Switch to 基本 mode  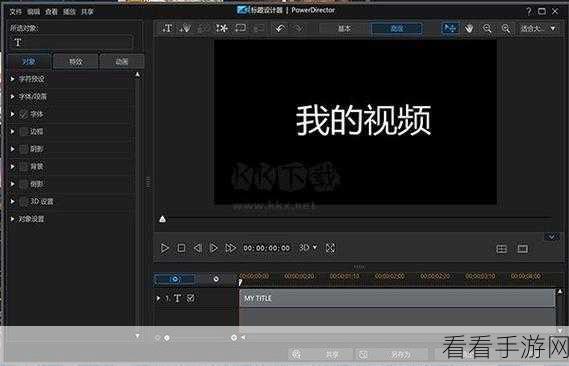pyautogui.click(x=344, y=28)
